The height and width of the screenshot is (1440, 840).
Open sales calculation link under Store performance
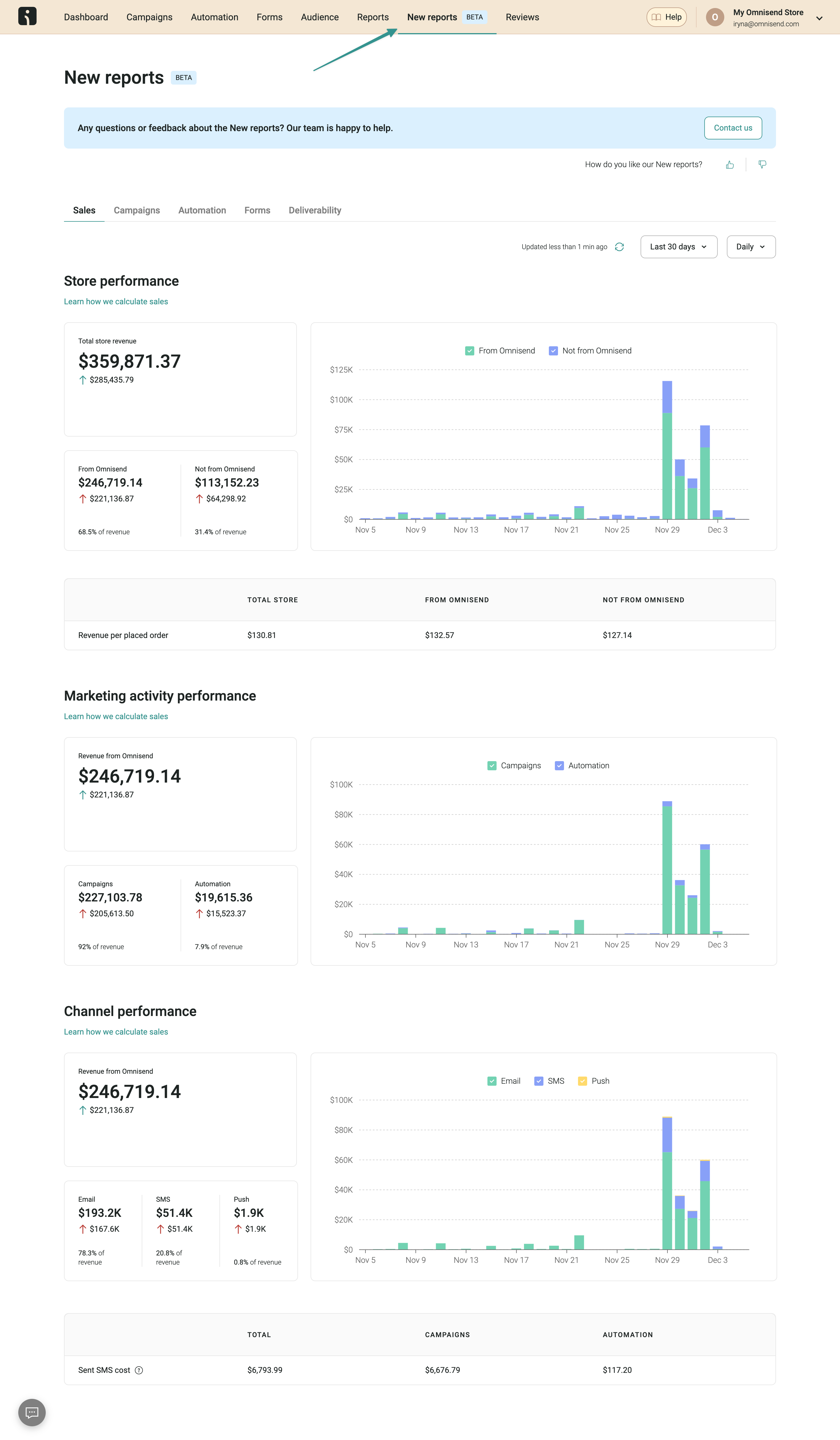[x=116, y=302]
